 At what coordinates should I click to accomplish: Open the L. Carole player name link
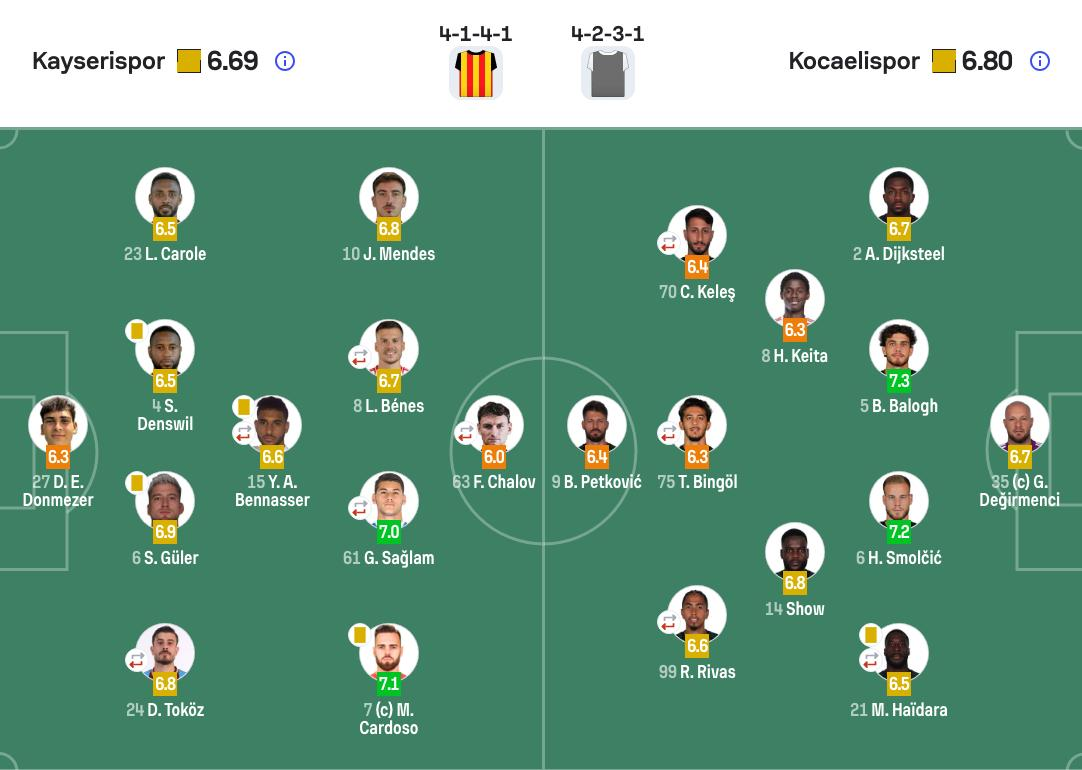click(x=175, y=254)
